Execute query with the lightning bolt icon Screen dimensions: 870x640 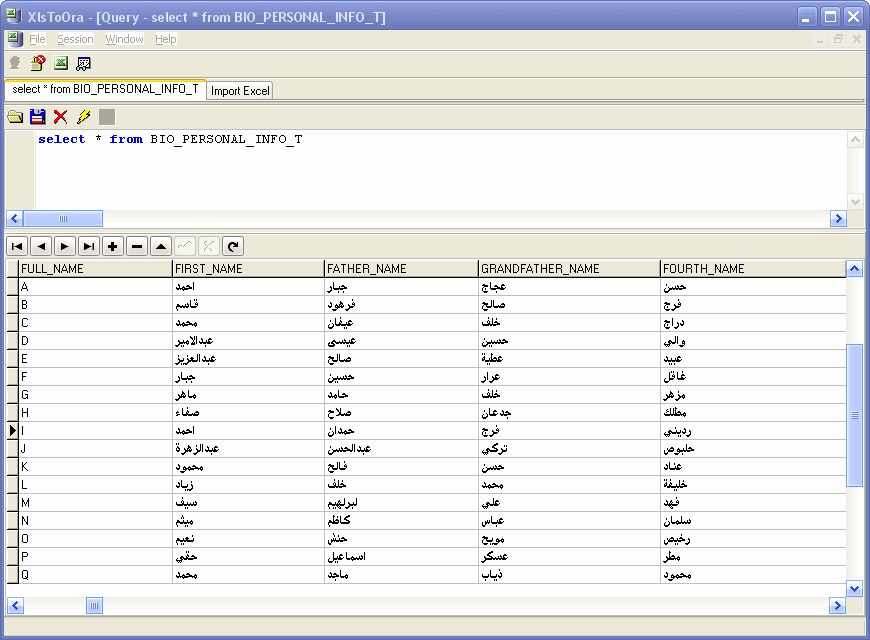84,117
